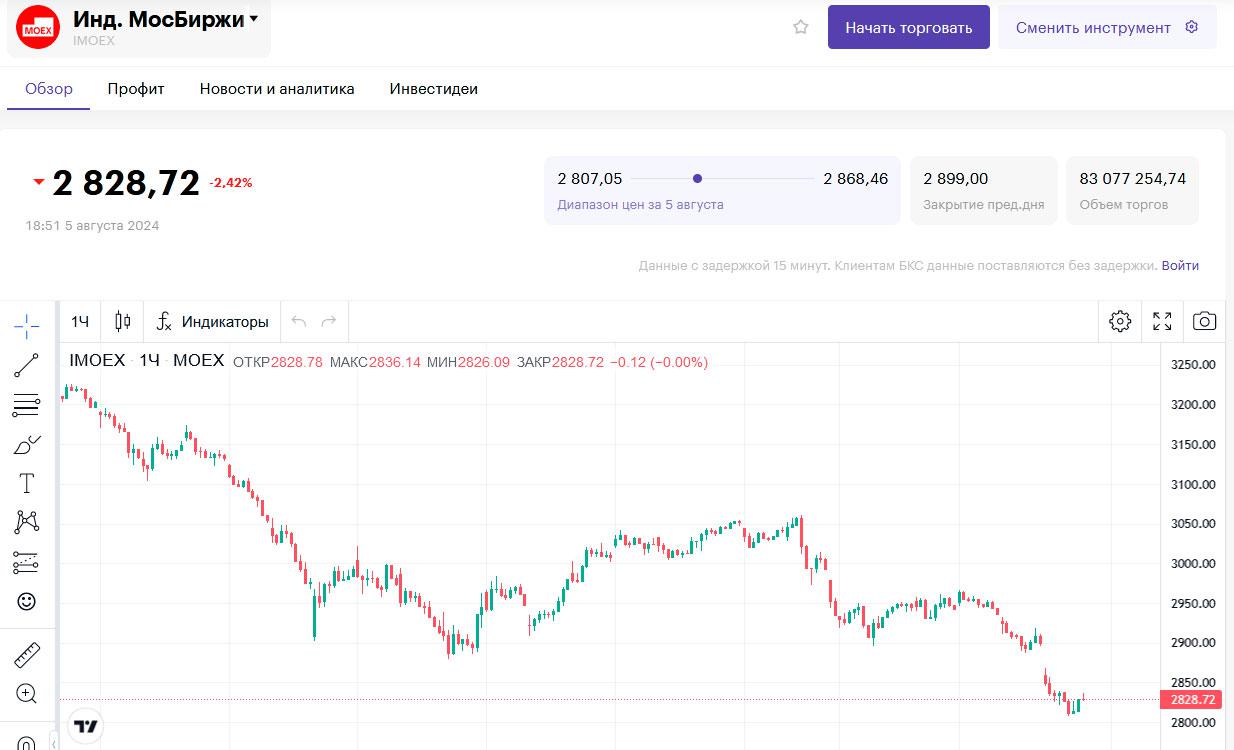Screen dimensions: 1234x750
Task: Toggle fullscreen chart mode
Action: point(1162,321)
